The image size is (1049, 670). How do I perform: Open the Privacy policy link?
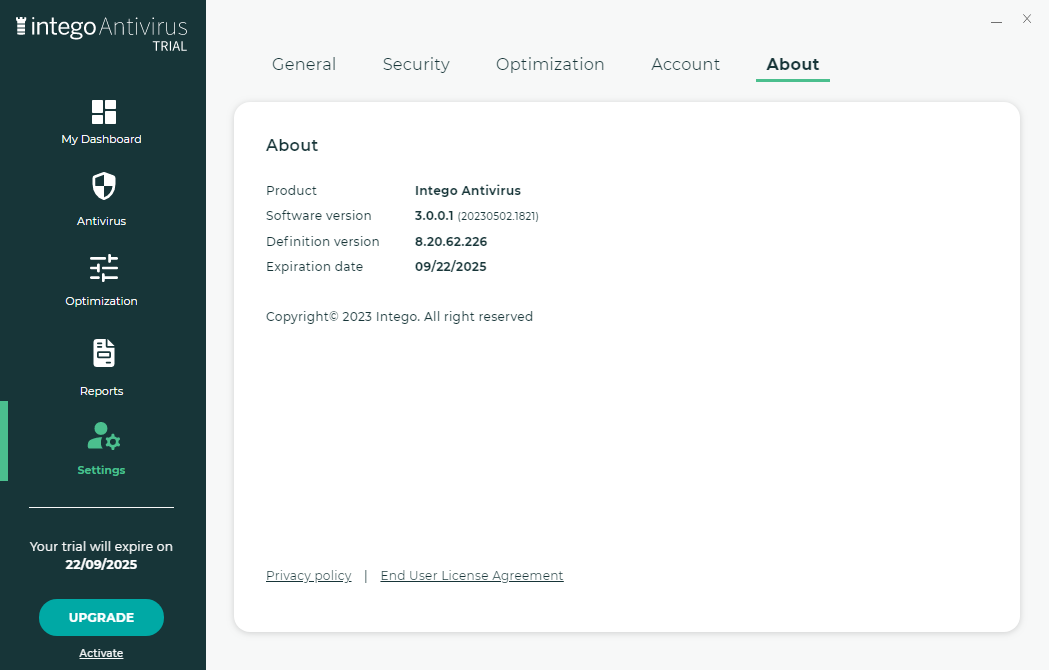click(308, 576)
